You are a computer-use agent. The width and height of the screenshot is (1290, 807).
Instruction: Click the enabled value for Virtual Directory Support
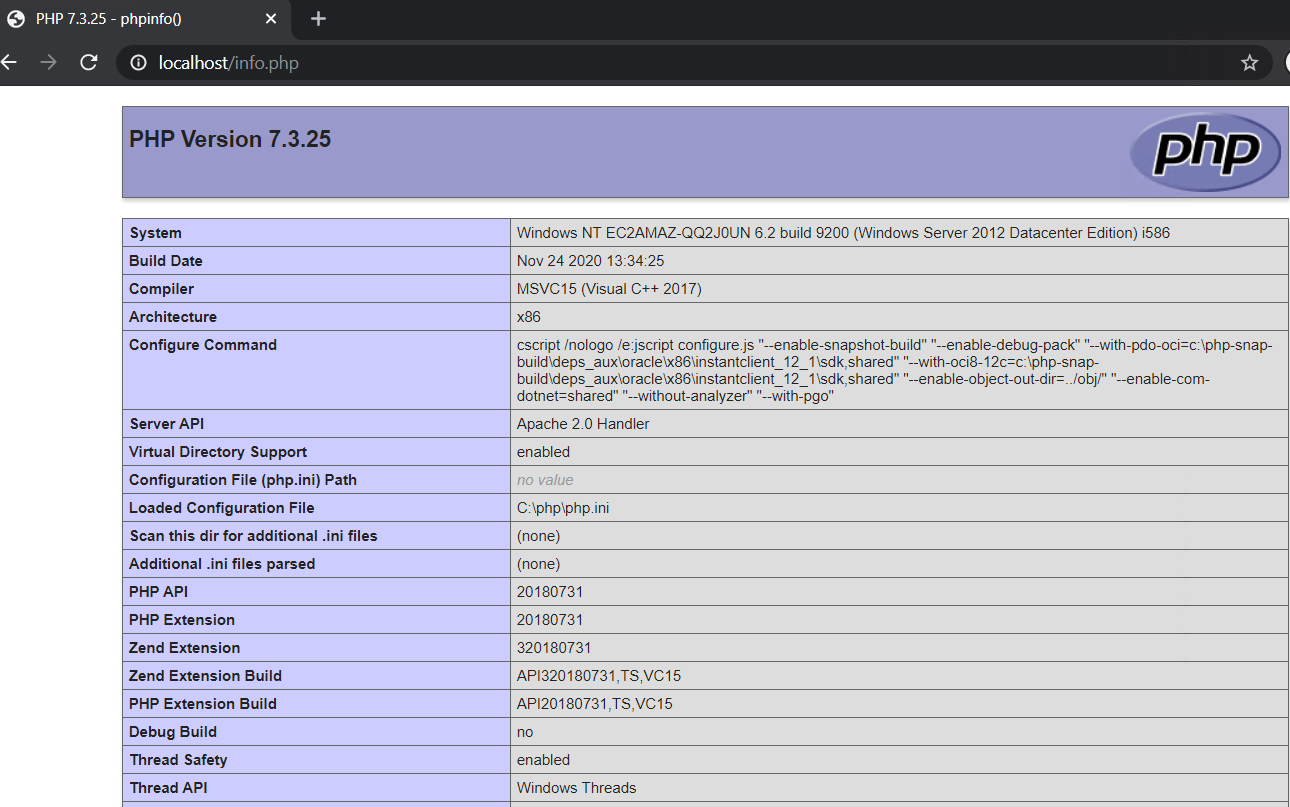pos(543,452)
